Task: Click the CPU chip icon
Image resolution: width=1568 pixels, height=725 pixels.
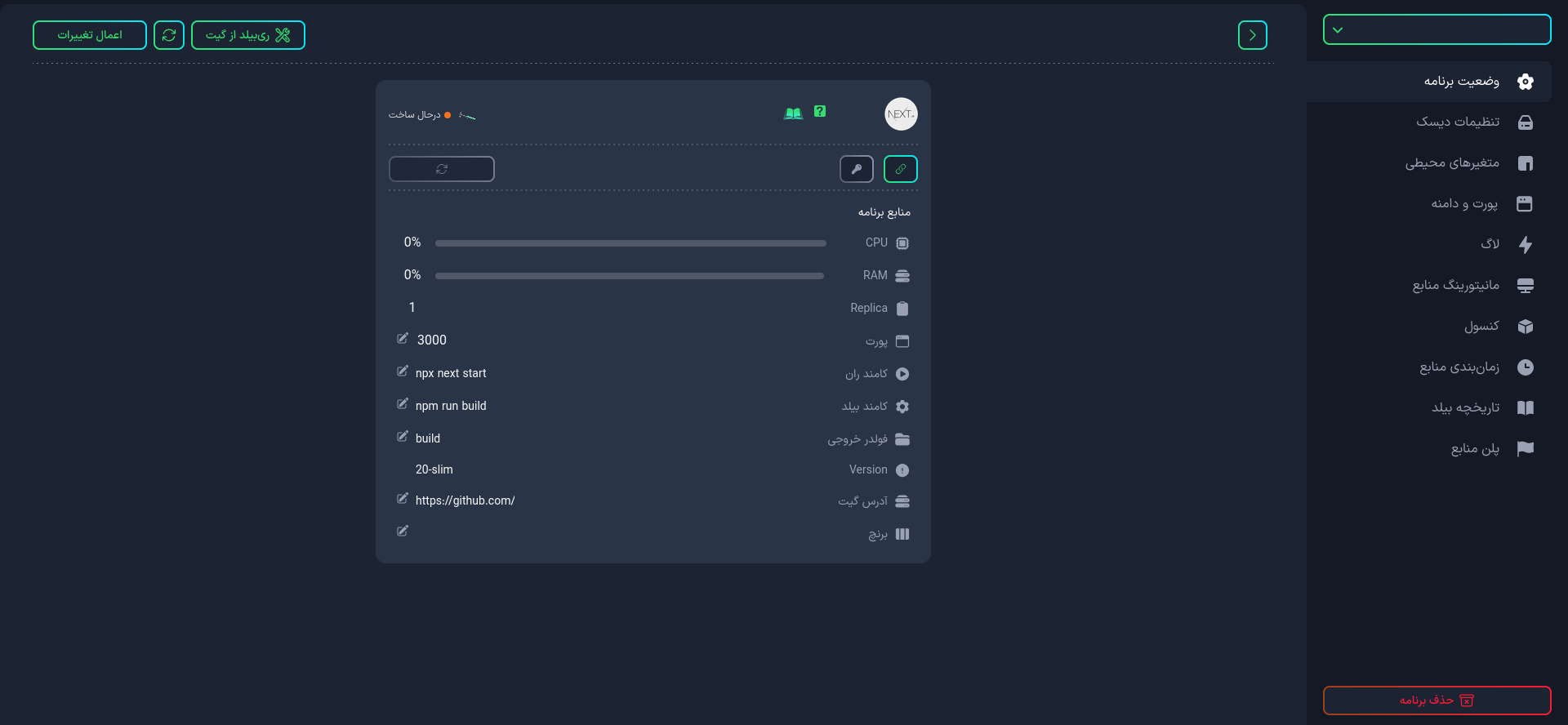Action: (902, 243)
